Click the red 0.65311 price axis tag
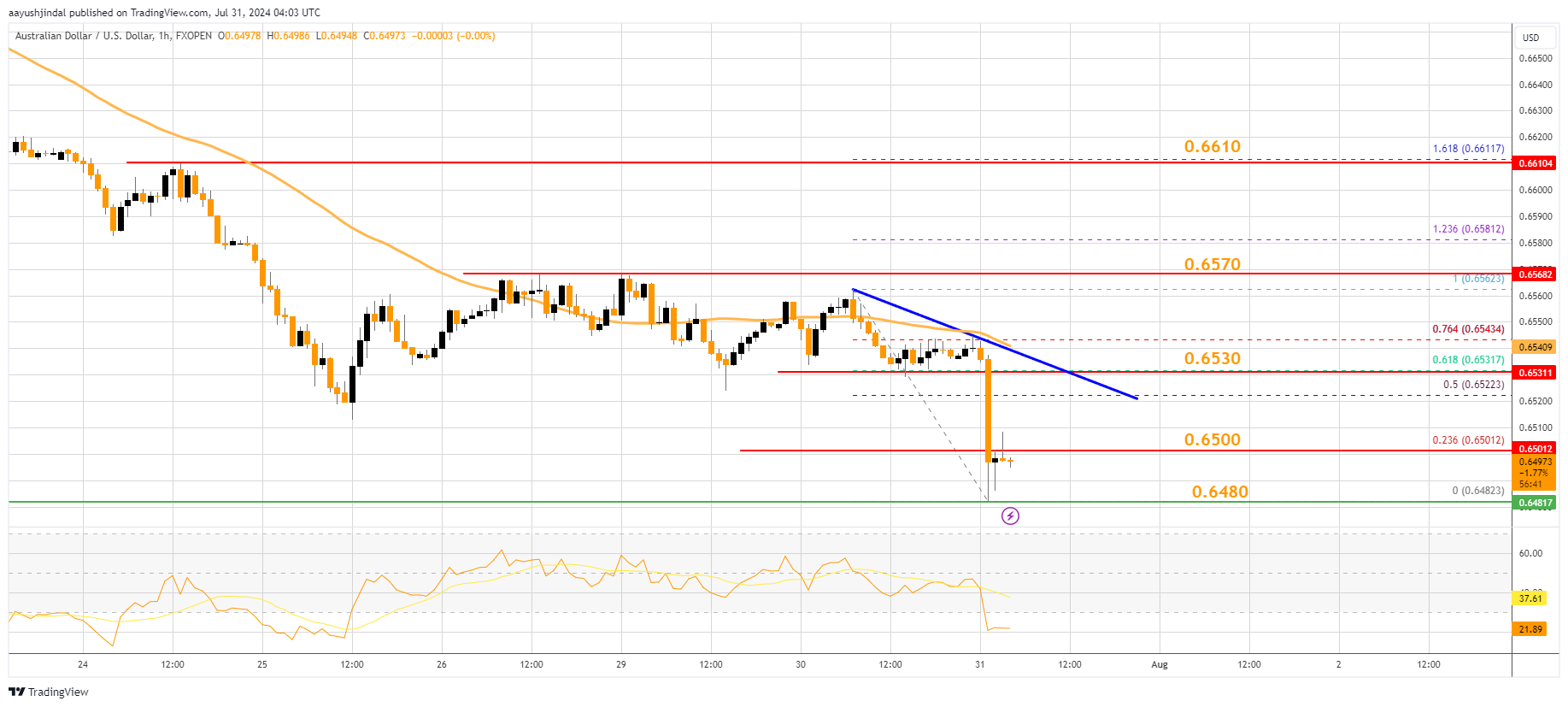The height and width of the screenshot is (707, 1568). click(1535, 373)
